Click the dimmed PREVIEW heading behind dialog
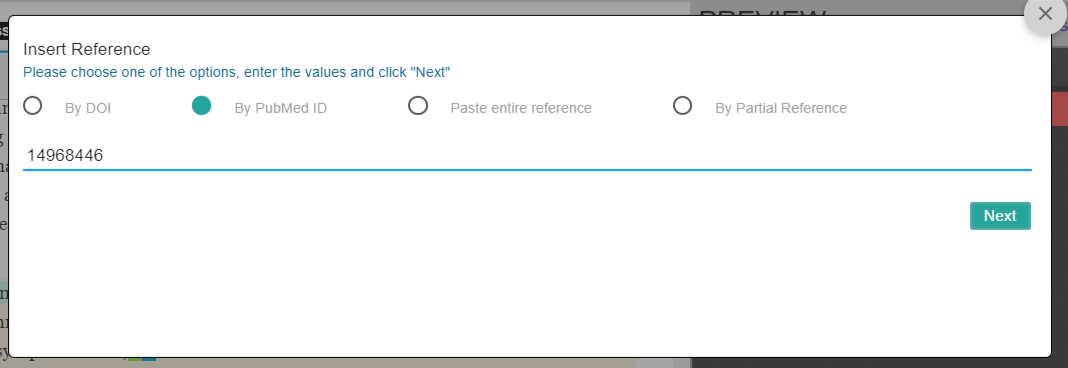 coord(763,12)
